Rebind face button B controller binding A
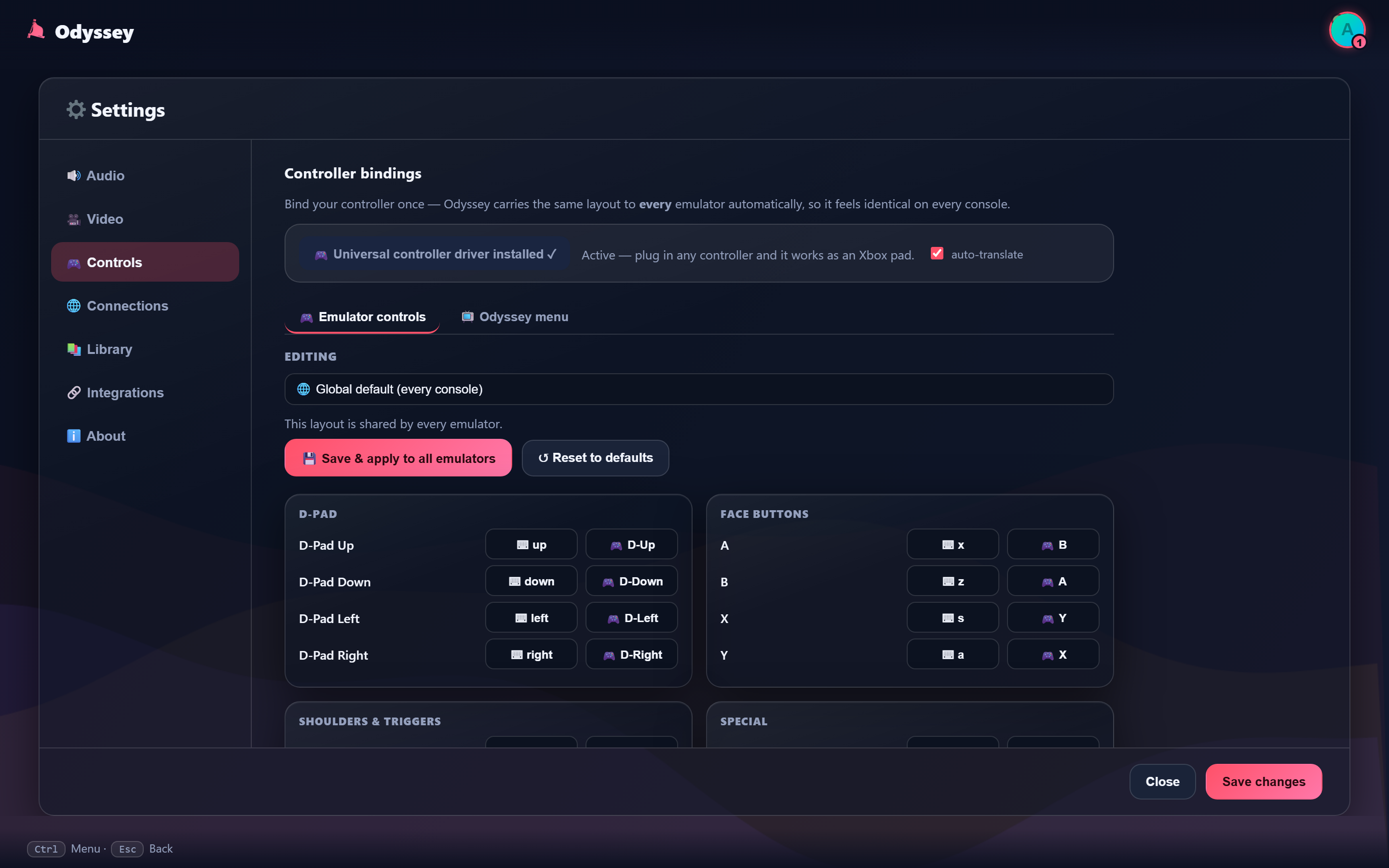Image resolution: width=1389 pixels, height=868 pixels. click(1053, 581)
